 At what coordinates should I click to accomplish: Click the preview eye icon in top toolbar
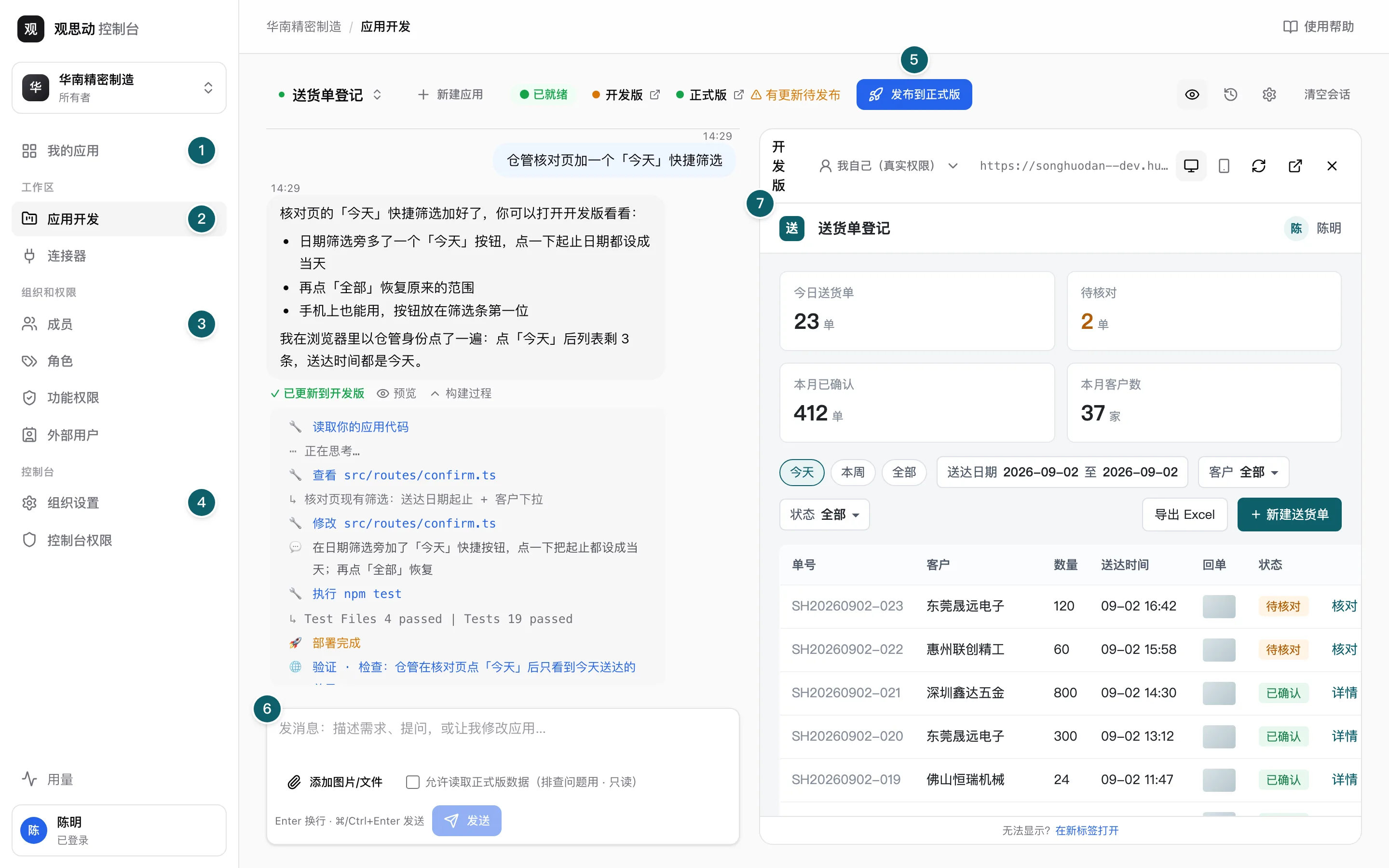tap(1192, 95)
